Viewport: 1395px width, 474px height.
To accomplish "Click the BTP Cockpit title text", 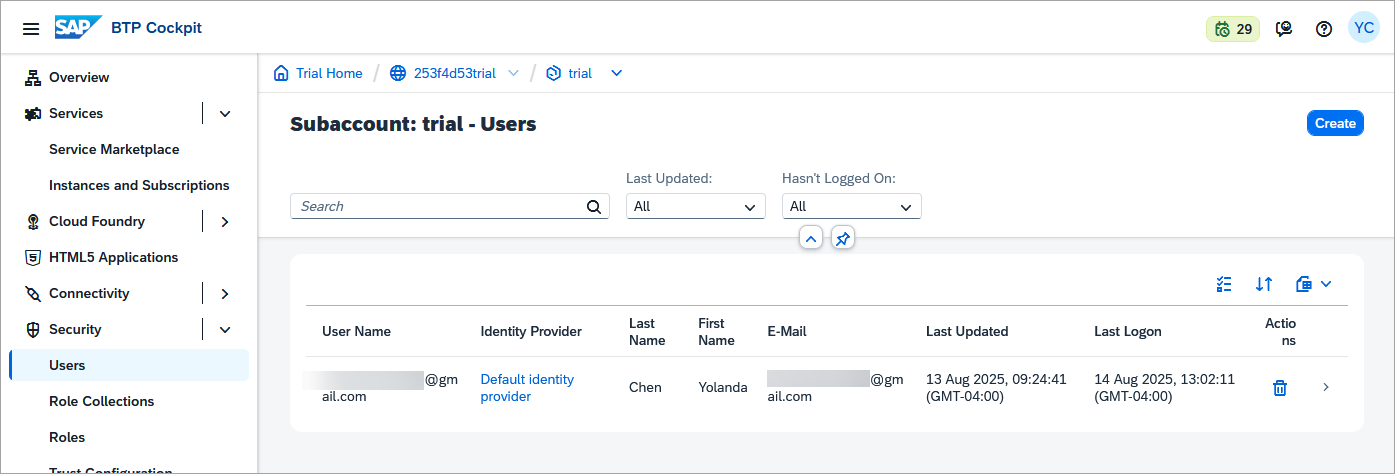I will point(156,28).
